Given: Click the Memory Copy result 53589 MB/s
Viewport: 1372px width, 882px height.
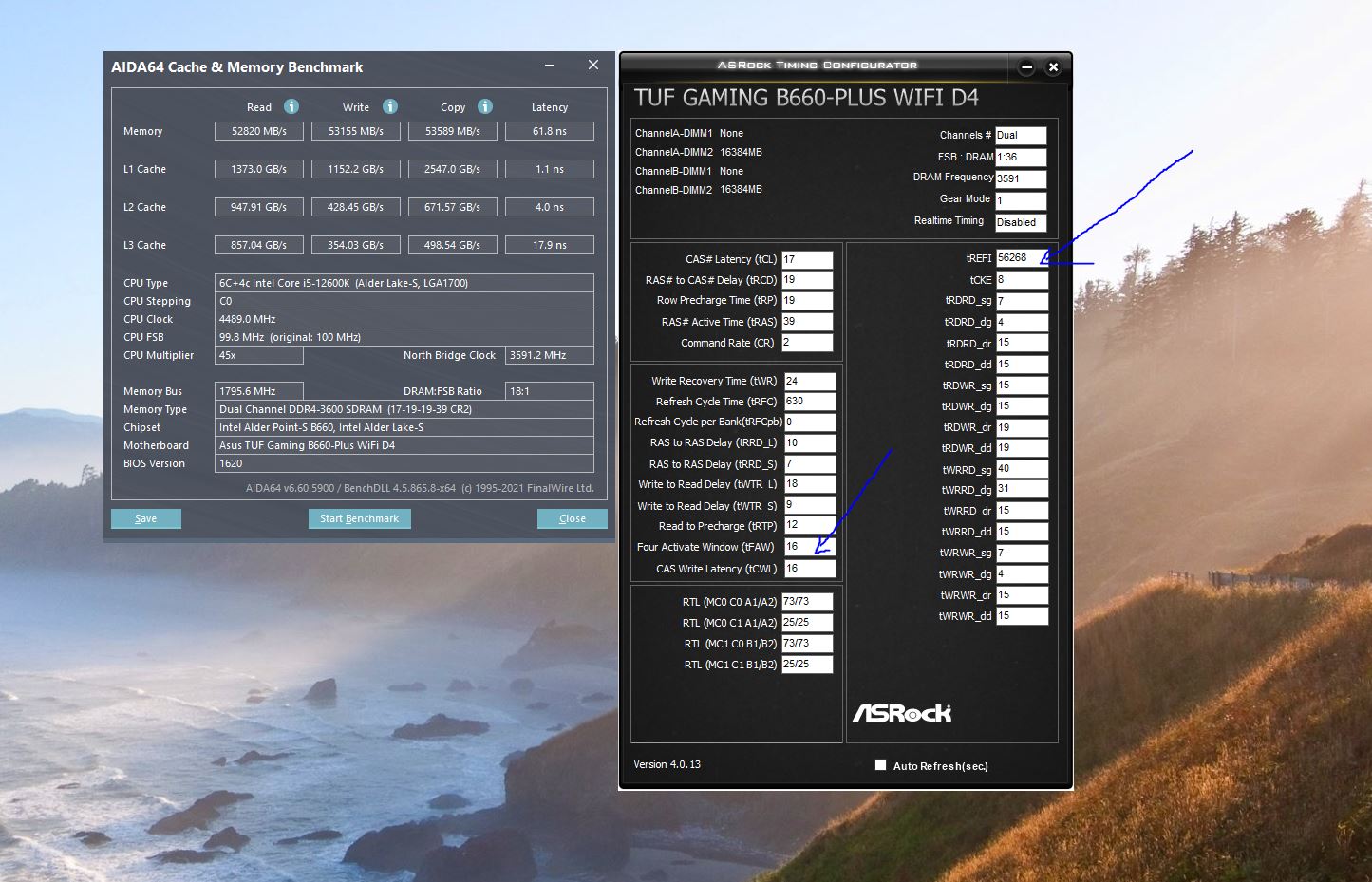Looking at the screenshot, I should [453, 131].
